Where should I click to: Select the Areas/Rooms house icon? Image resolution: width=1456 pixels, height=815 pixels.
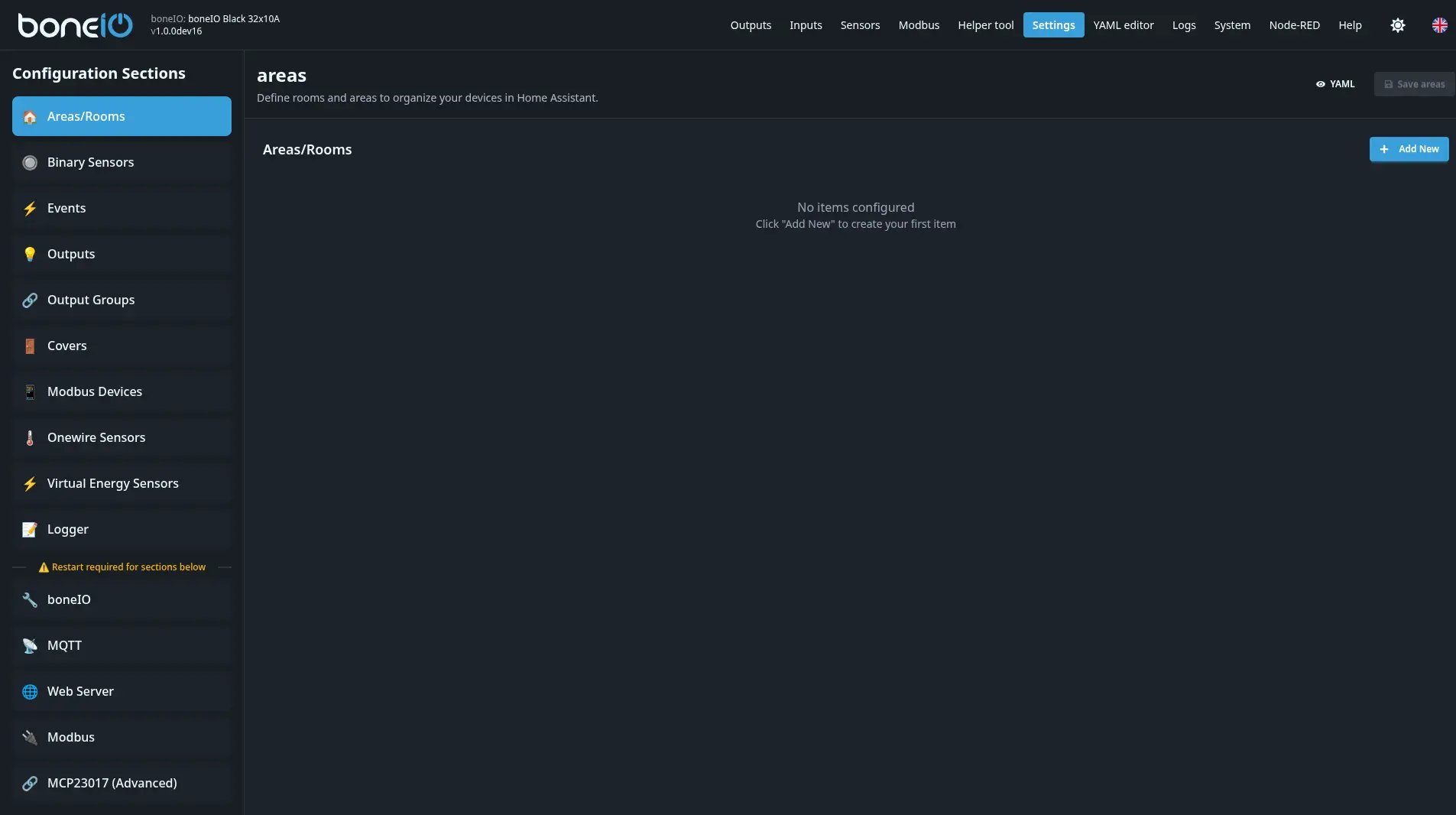click(30, 116)
